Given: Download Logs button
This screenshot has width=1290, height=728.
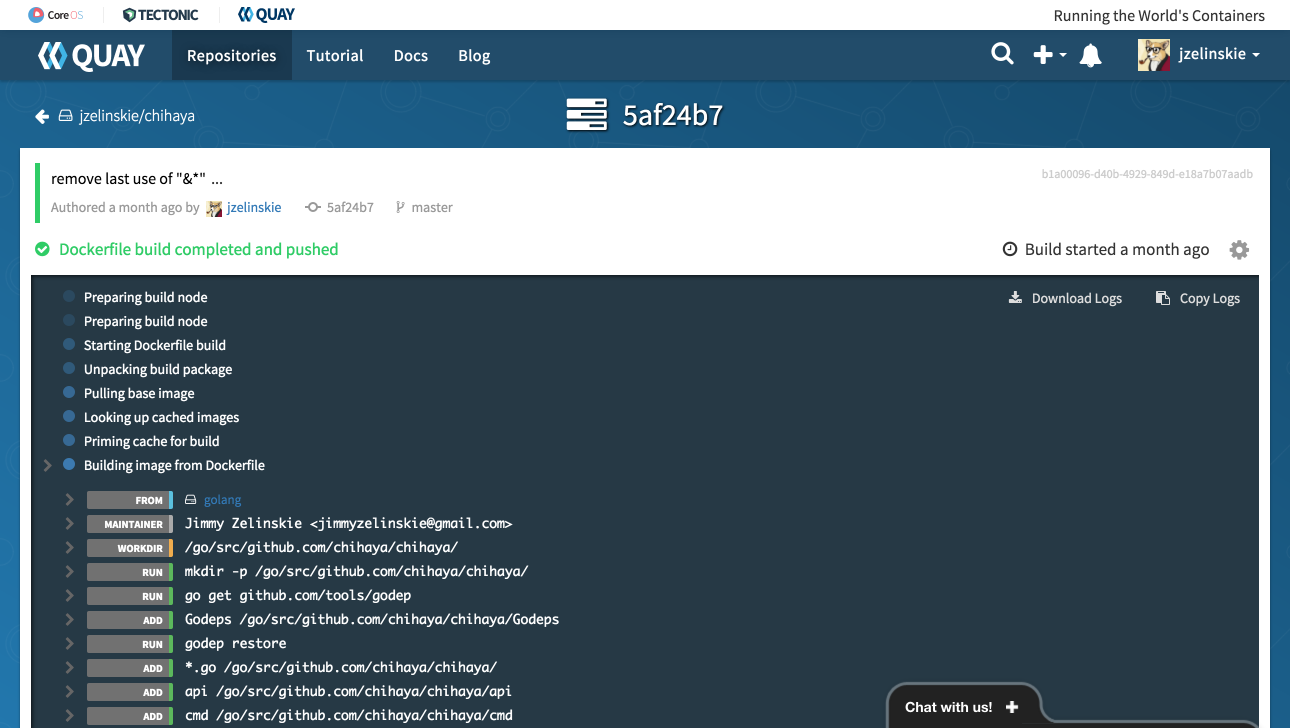Looking at the screenshot, I should point(1065,298).
